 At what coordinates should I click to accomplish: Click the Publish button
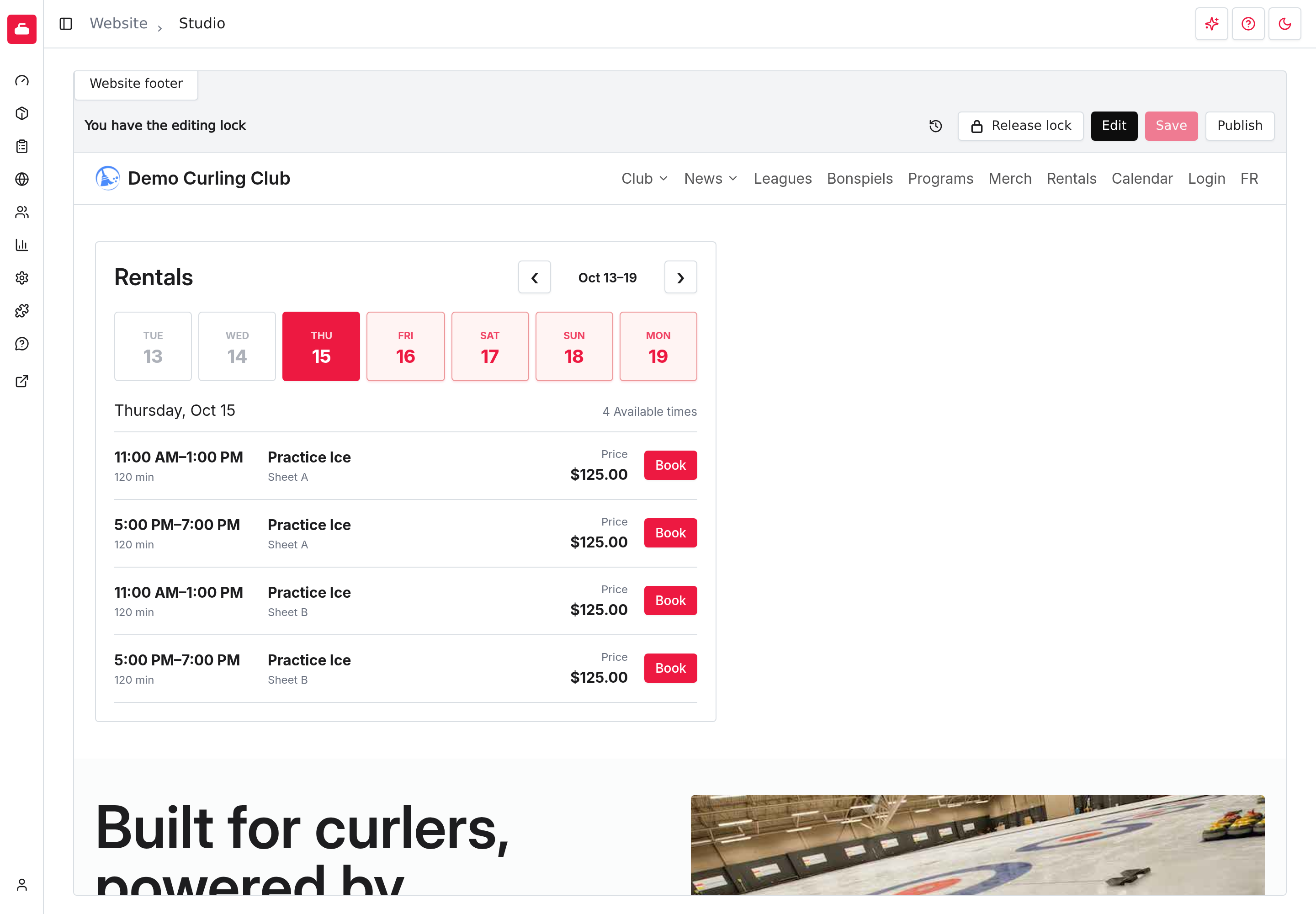click(x=1240, y=126)
